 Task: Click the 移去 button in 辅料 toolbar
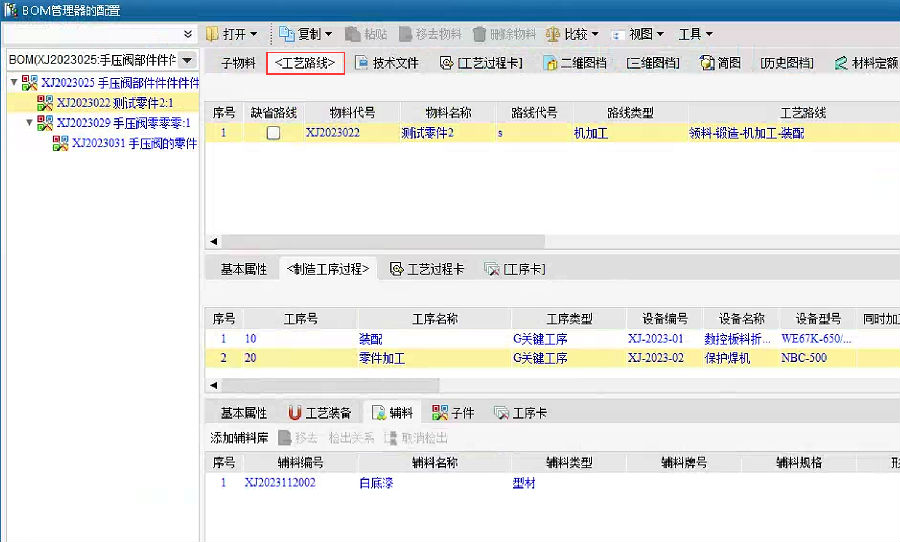[x=298, y=439]
